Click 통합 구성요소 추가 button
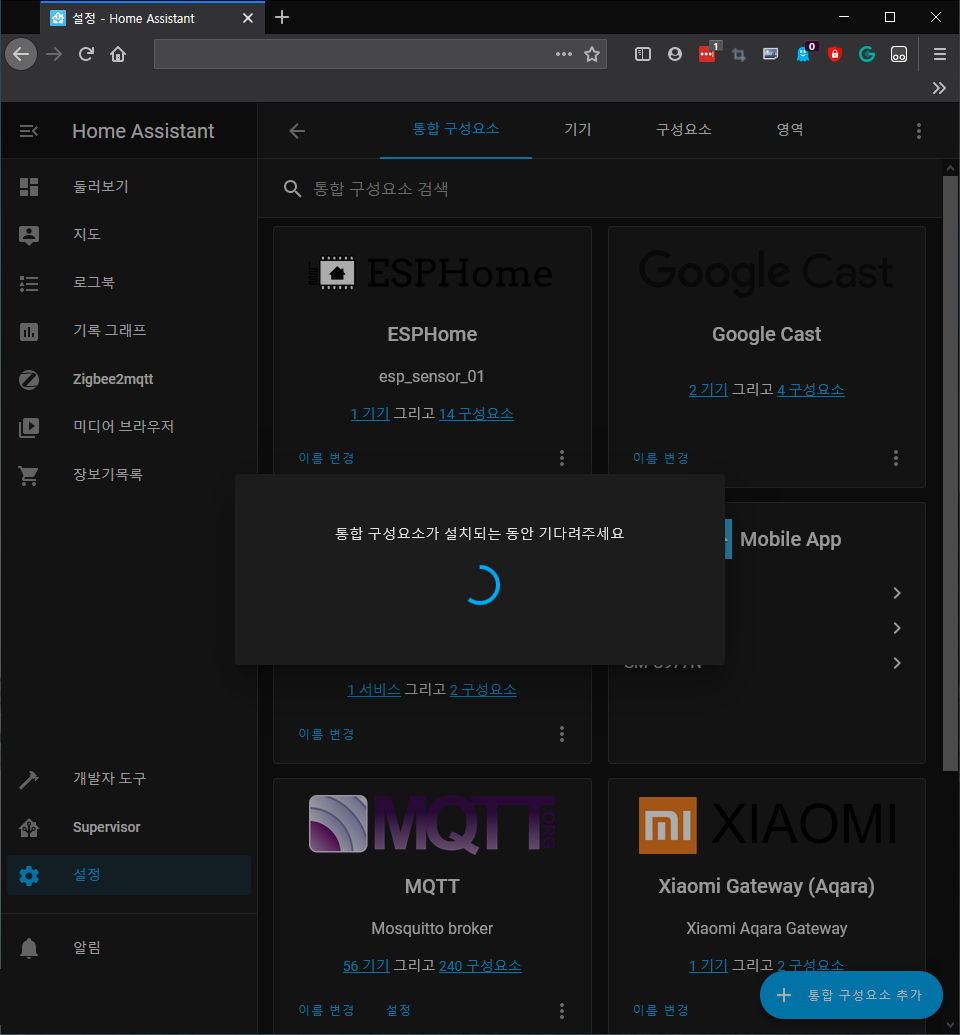 851,995
